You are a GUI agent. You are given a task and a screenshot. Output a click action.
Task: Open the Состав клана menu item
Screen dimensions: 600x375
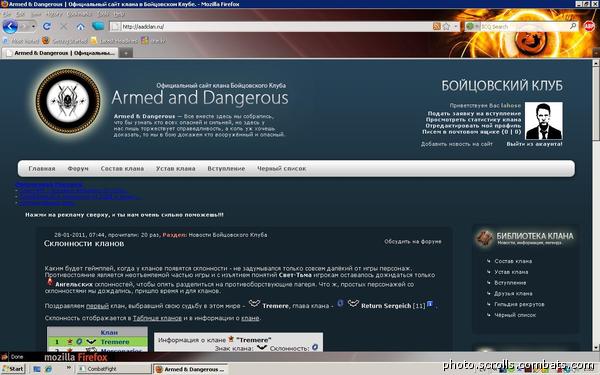click(122, 168)
